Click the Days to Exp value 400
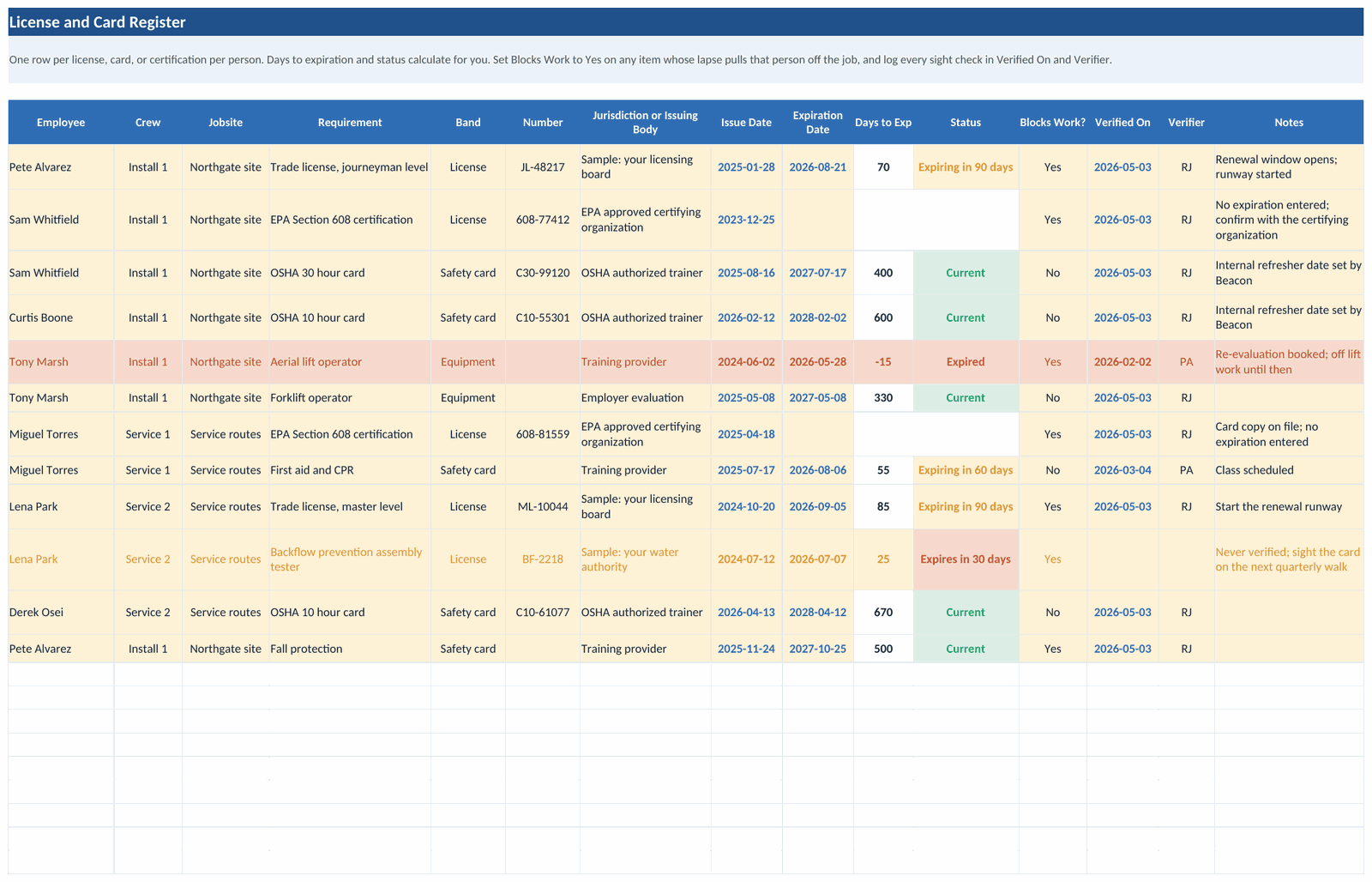The width and height of the screenshot is (1372, 882). 883,273
